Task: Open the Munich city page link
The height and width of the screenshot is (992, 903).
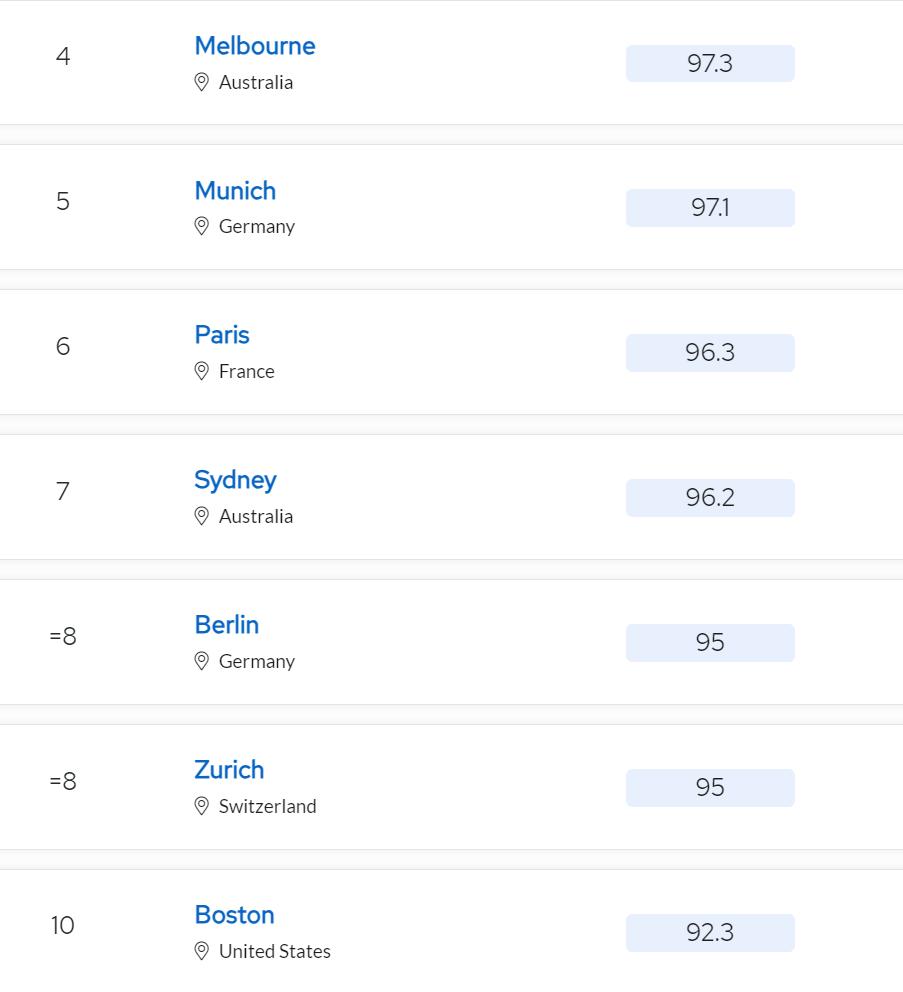Action: [x=235, y=190]
